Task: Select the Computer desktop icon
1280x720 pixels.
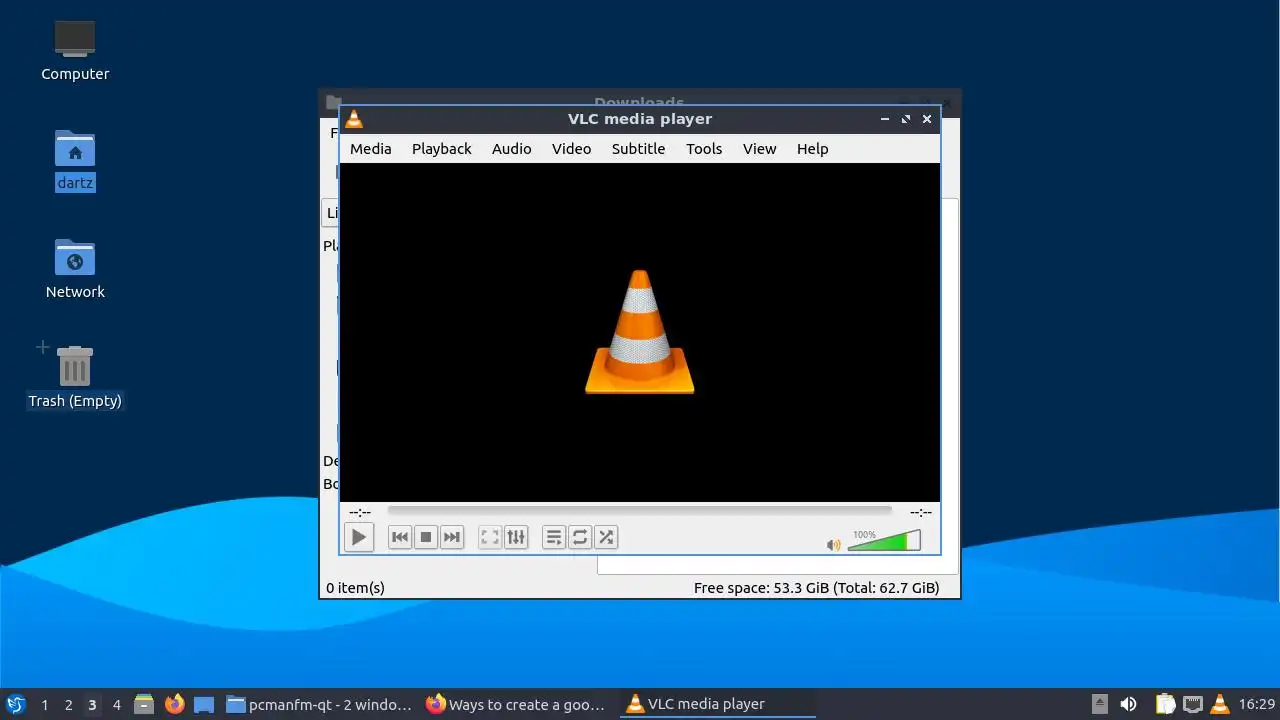Action: point(75,50)
